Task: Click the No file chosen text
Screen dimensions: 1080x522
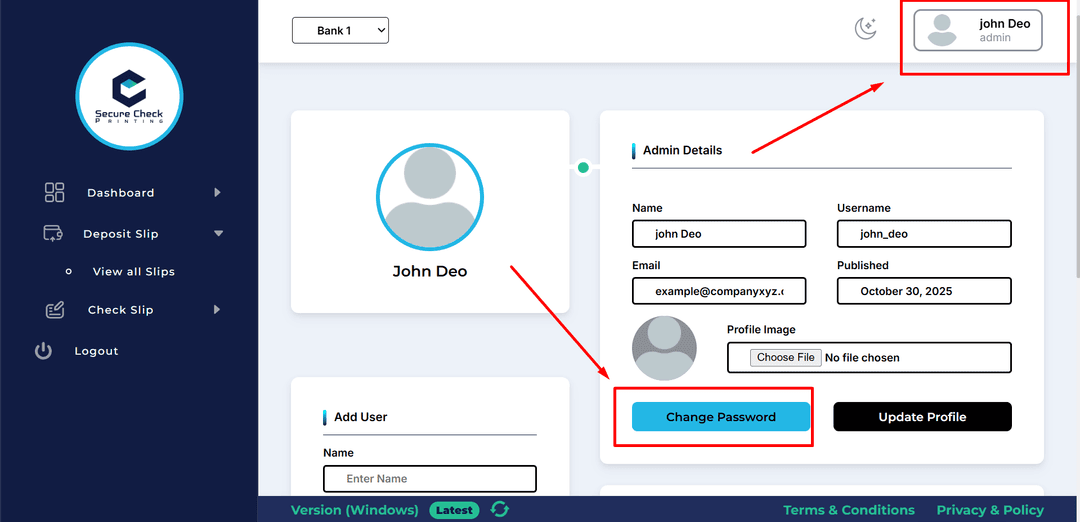Action: [x=862, y=357]
